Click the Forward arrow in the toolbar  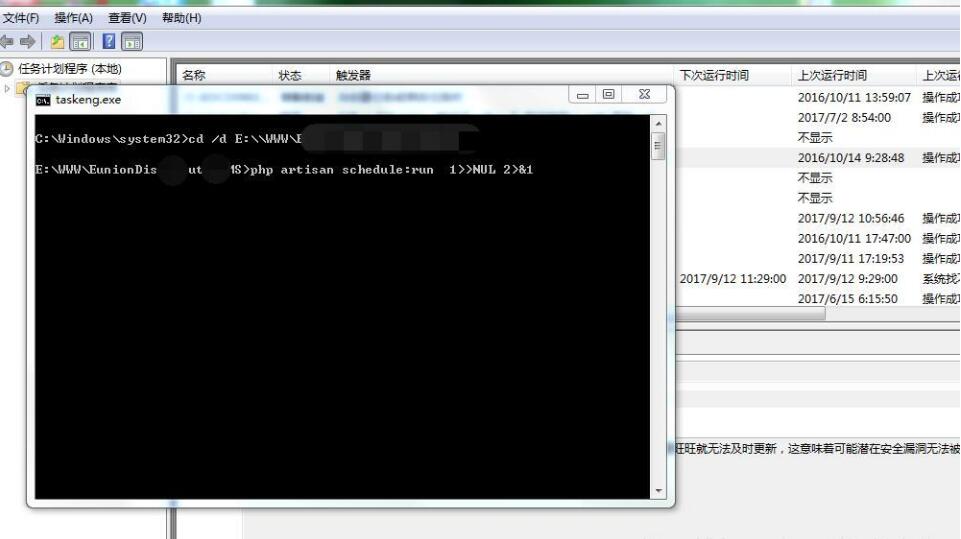(x=27, y=42)
